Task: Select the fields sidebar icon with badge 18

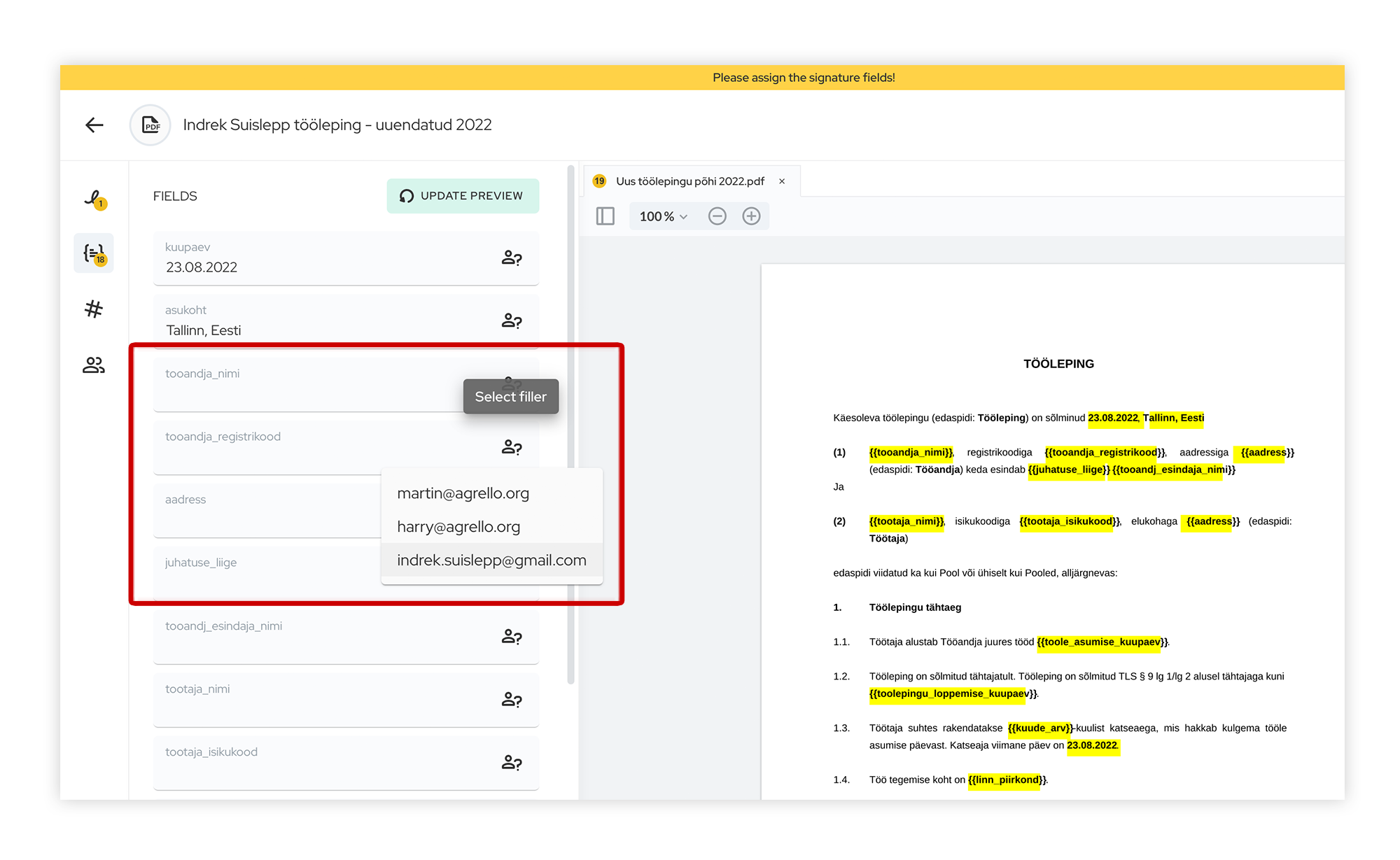Action: point(94,253)
